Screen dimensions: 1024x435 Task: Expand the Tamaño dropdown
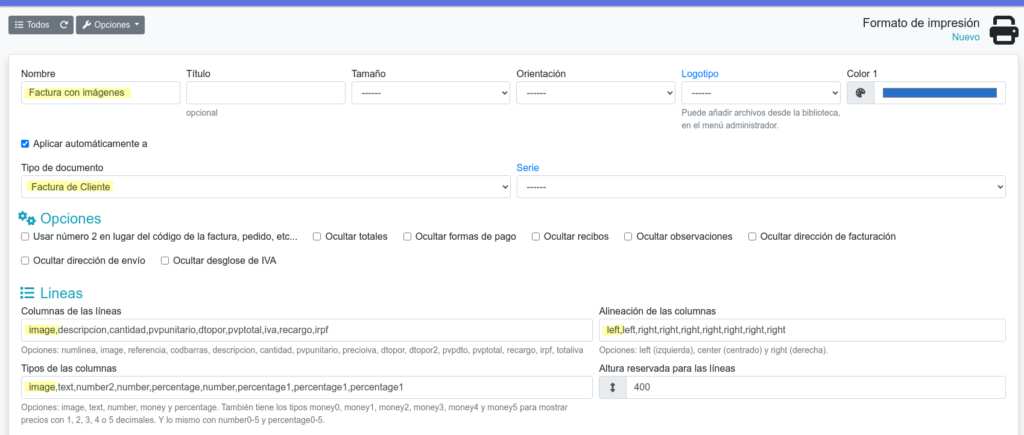pyautogui.click(x=431, y=93)
